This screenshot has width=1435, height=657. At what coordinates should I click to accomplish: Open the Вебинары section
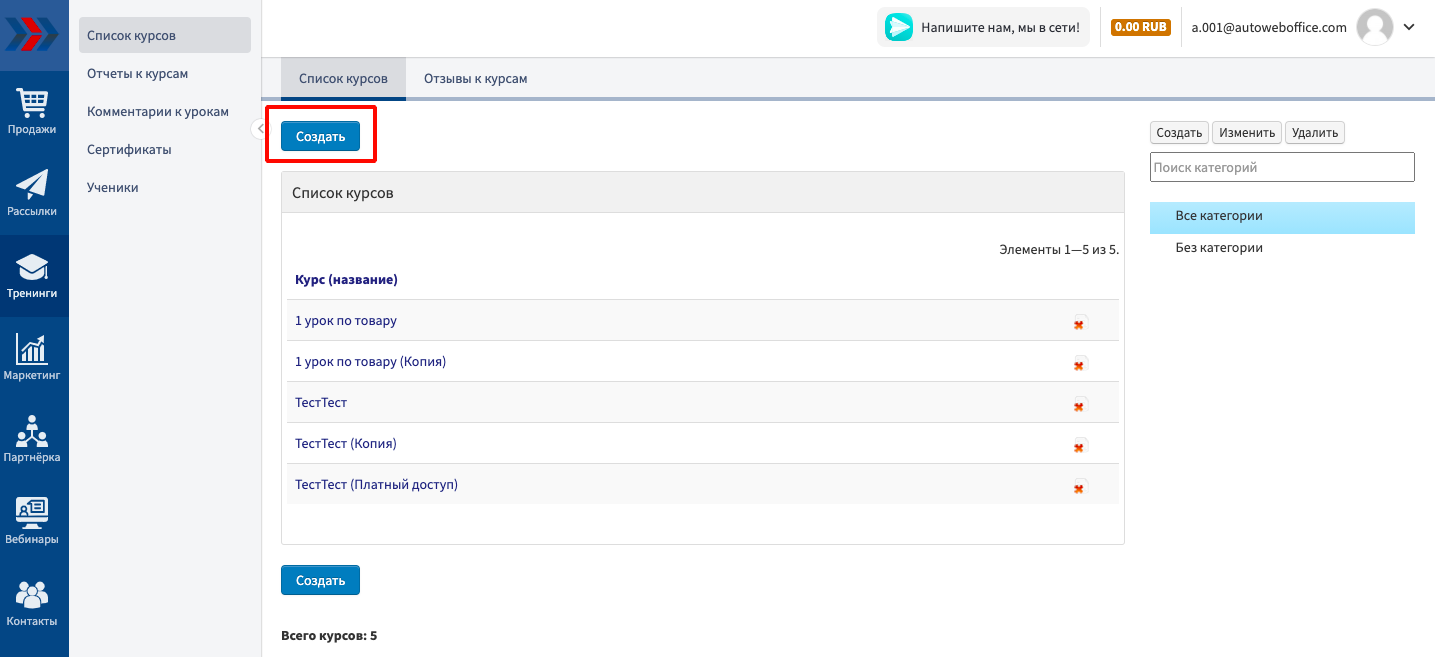click(x=33, y=521)
